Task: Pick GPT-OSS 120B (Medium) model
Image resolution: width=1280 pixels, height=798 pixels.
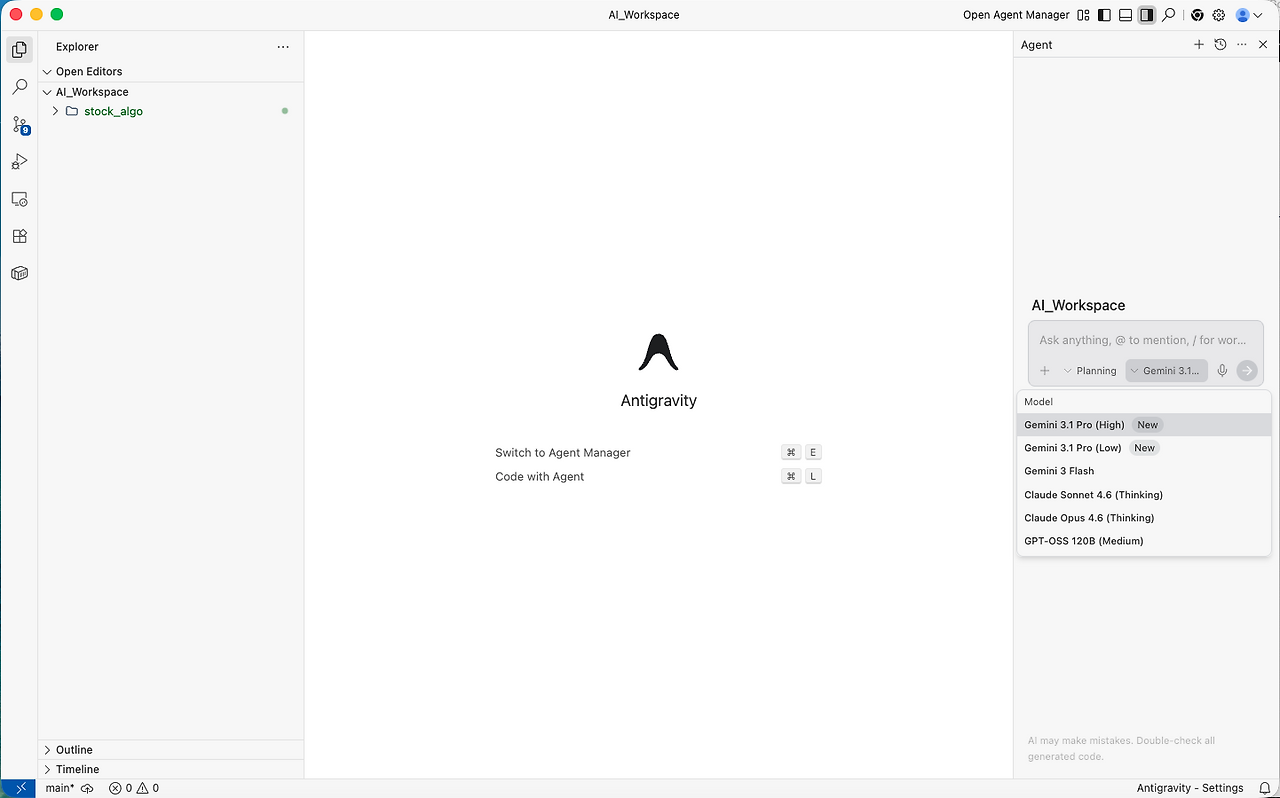Action: pos(1144,541)
